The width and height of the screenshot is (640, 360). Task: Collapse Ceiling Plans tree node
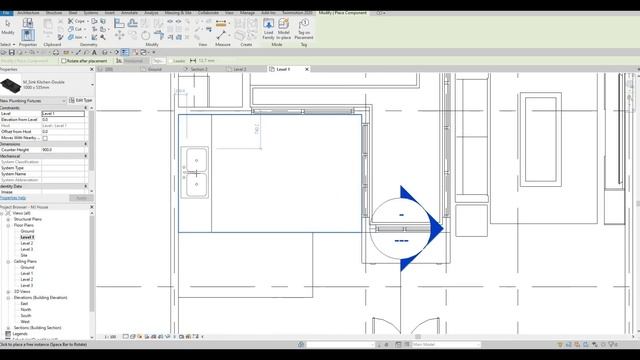8,261
